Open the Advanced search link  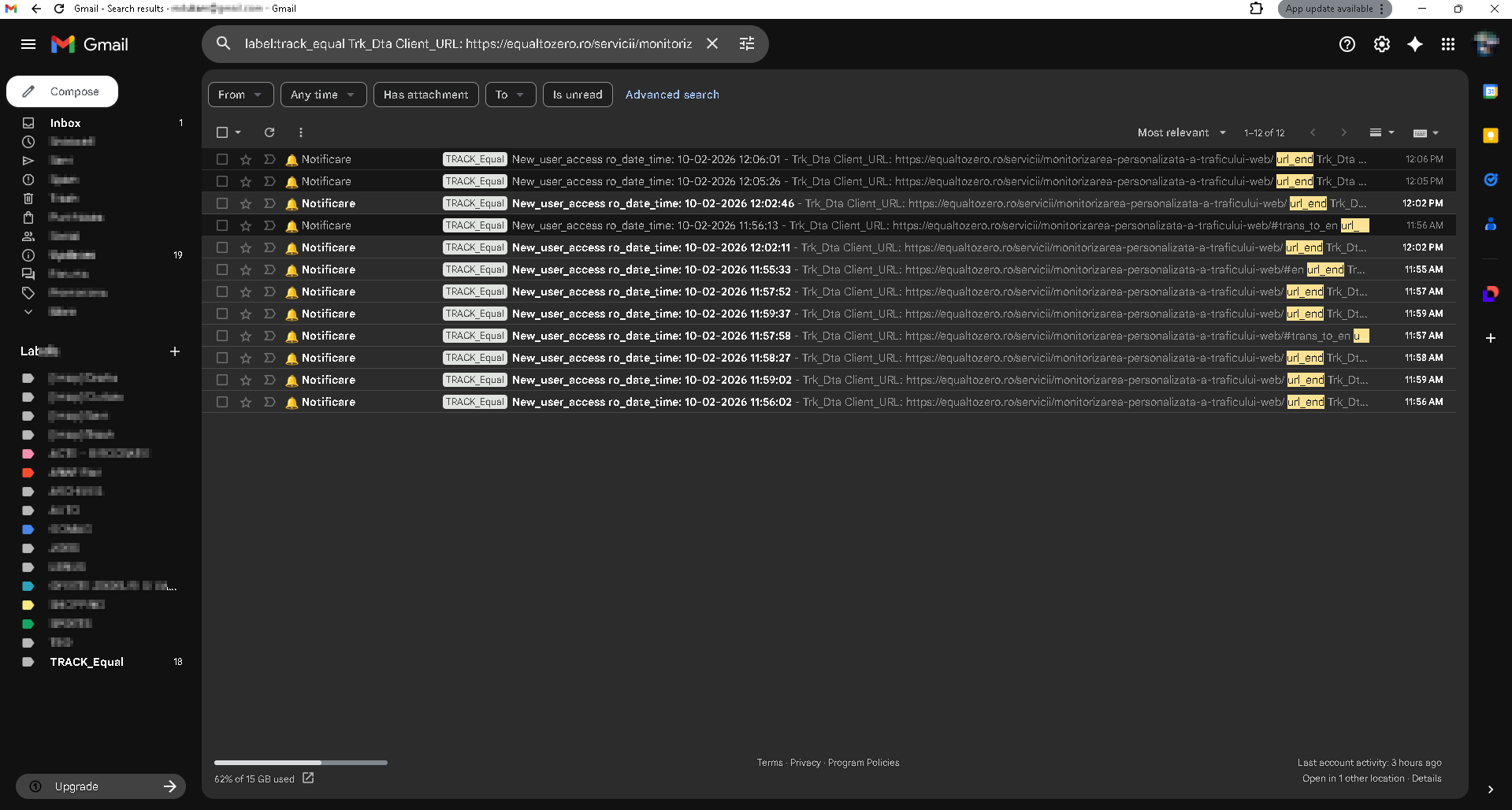coord(671,95)
